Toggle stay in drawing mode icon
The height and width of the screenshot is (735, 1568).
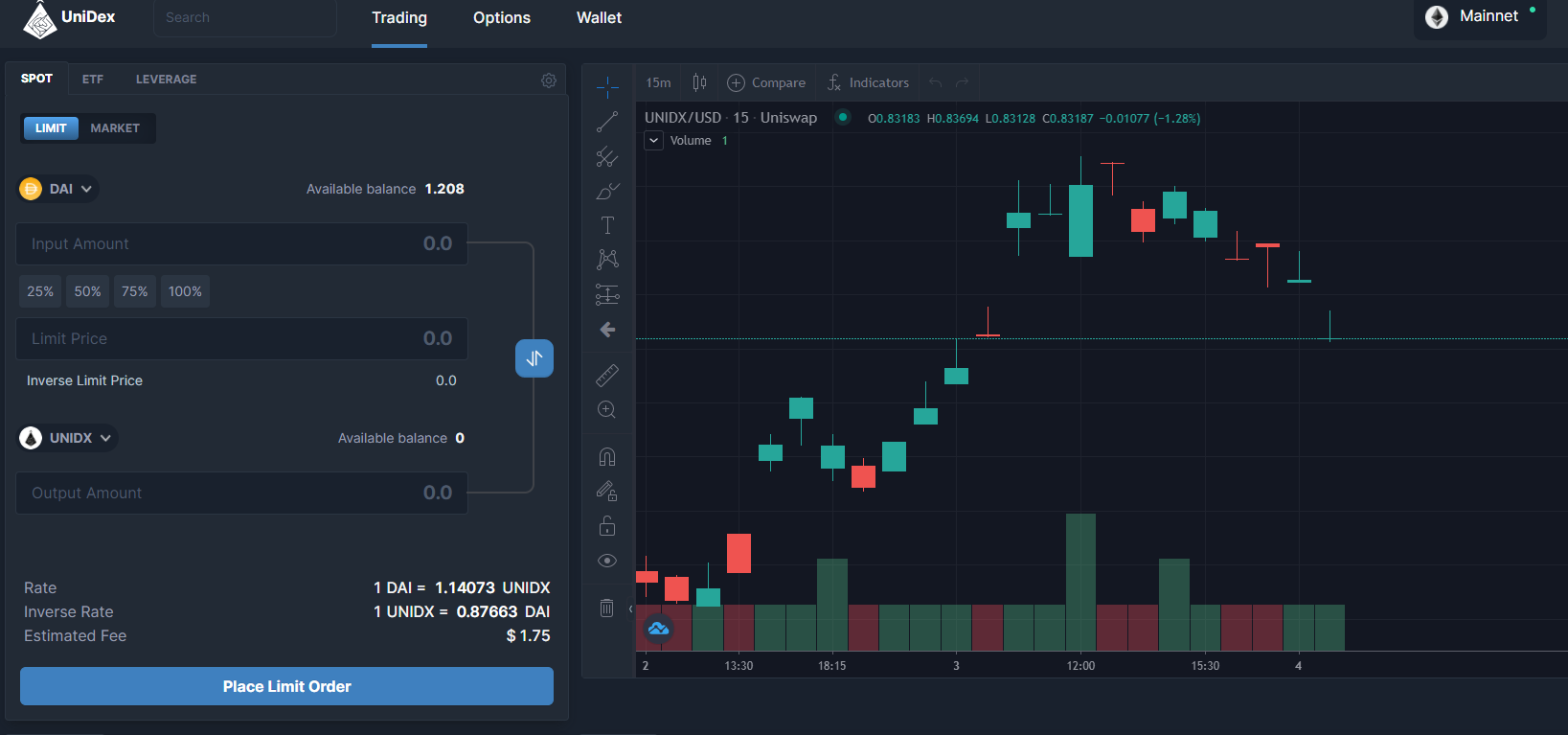[607, 491]
